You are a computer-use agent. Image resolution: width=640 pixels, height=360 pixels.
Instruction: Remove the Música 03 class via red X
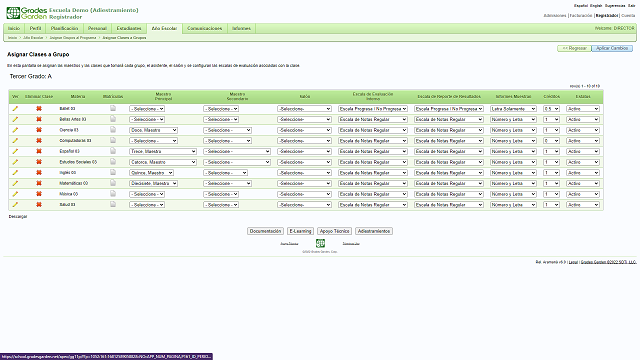tap(39, 194)
